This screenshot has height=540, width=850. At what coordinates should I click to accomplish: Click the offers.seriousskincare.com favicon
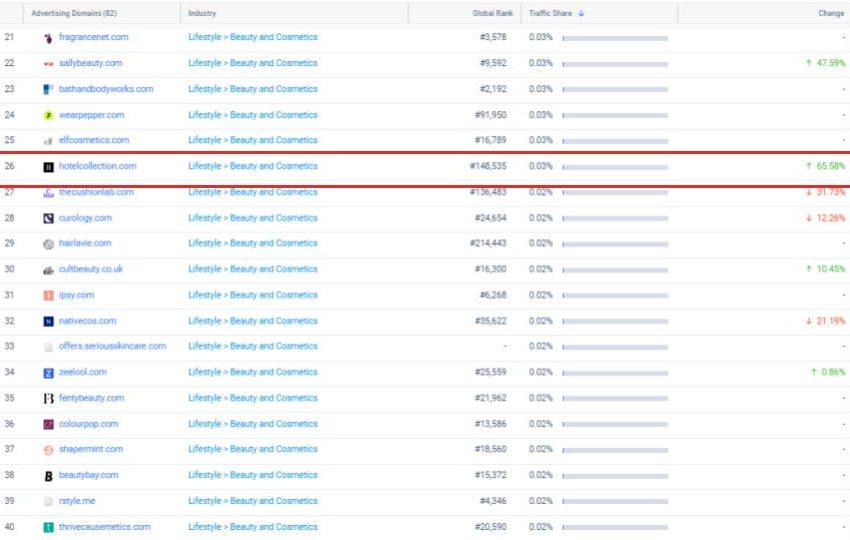[48, 347]
